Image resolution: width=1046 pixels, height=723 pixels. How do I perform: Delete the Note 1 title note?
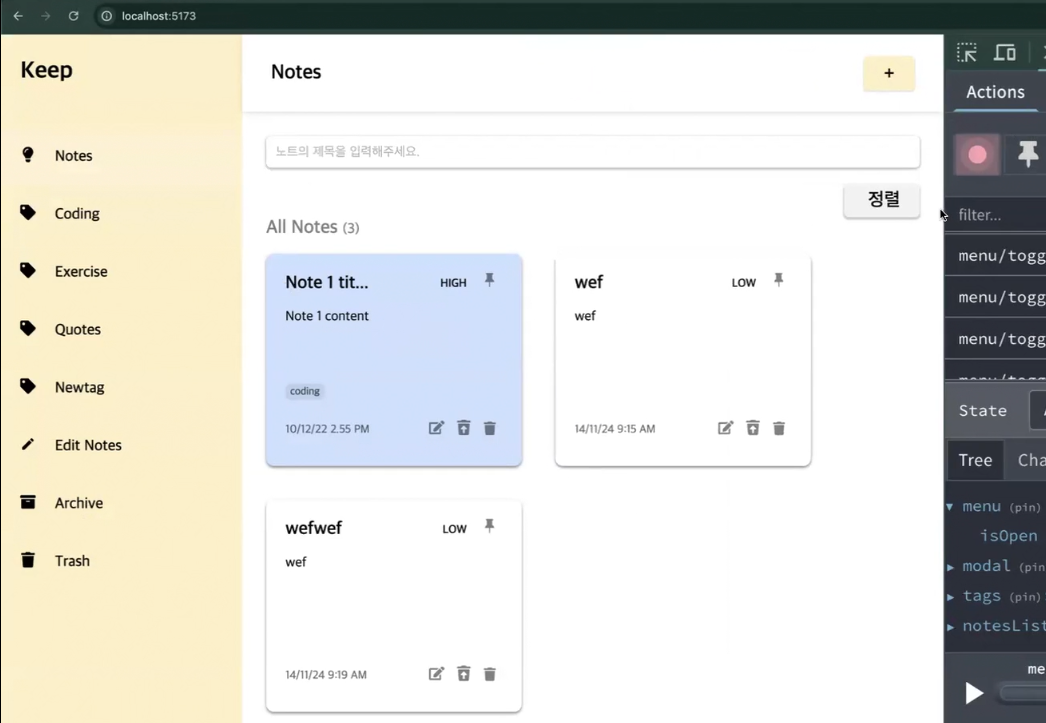pyautogui.click(x=490, y=428)
